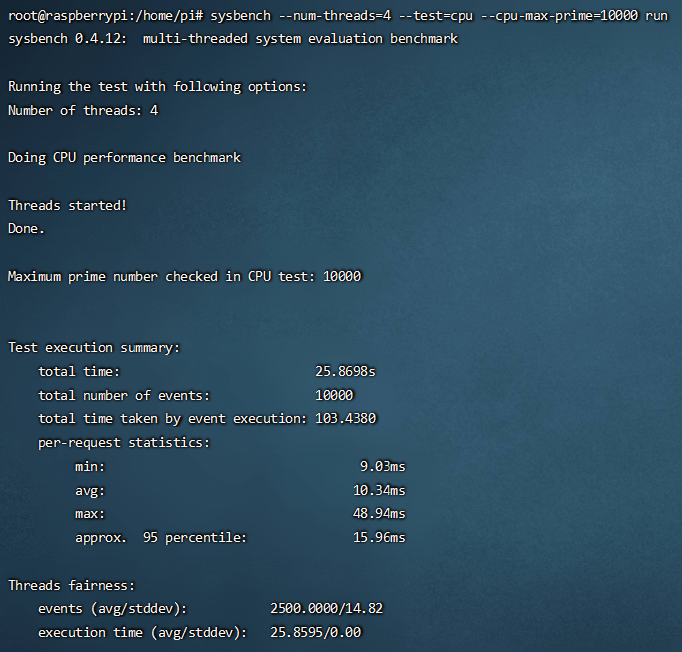Click the avg value 10.34ms
Viewport: 682px width, 652px height.
379,490
